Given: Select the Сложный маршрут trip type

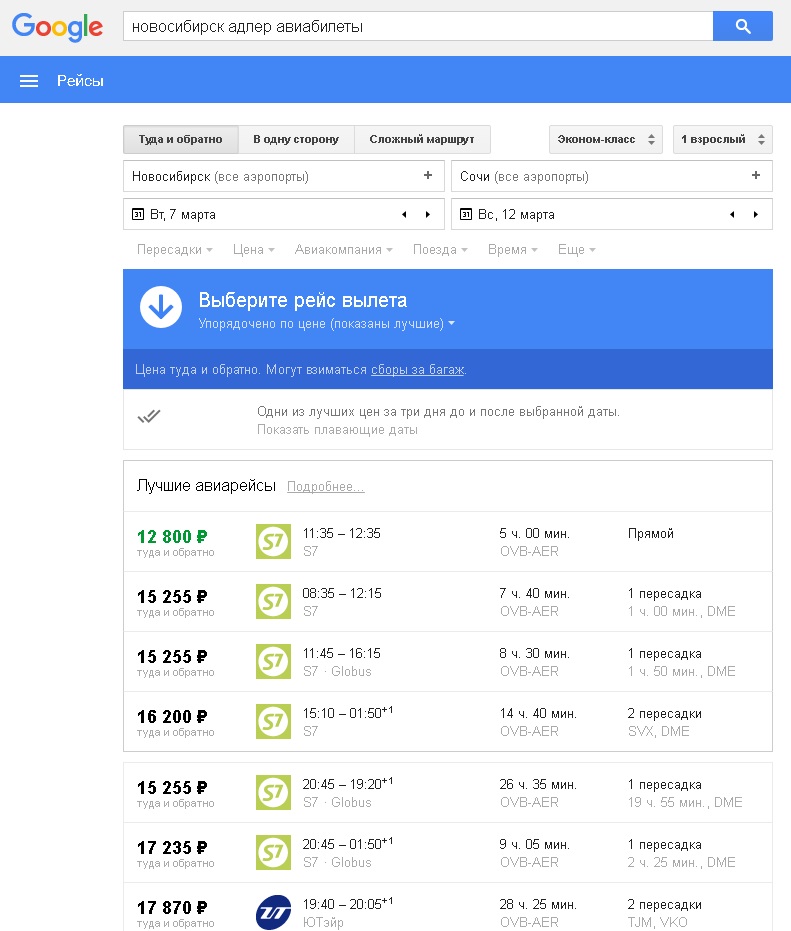Looking at the screenshot, I should pyautogui.click(x=422, y=139).
